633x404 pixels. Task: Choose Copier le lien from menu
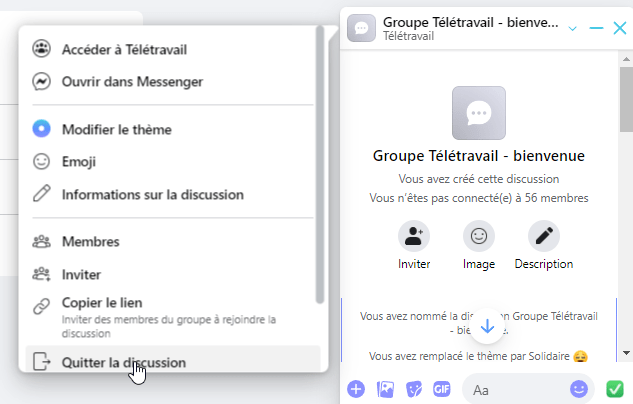coord(101,302)
